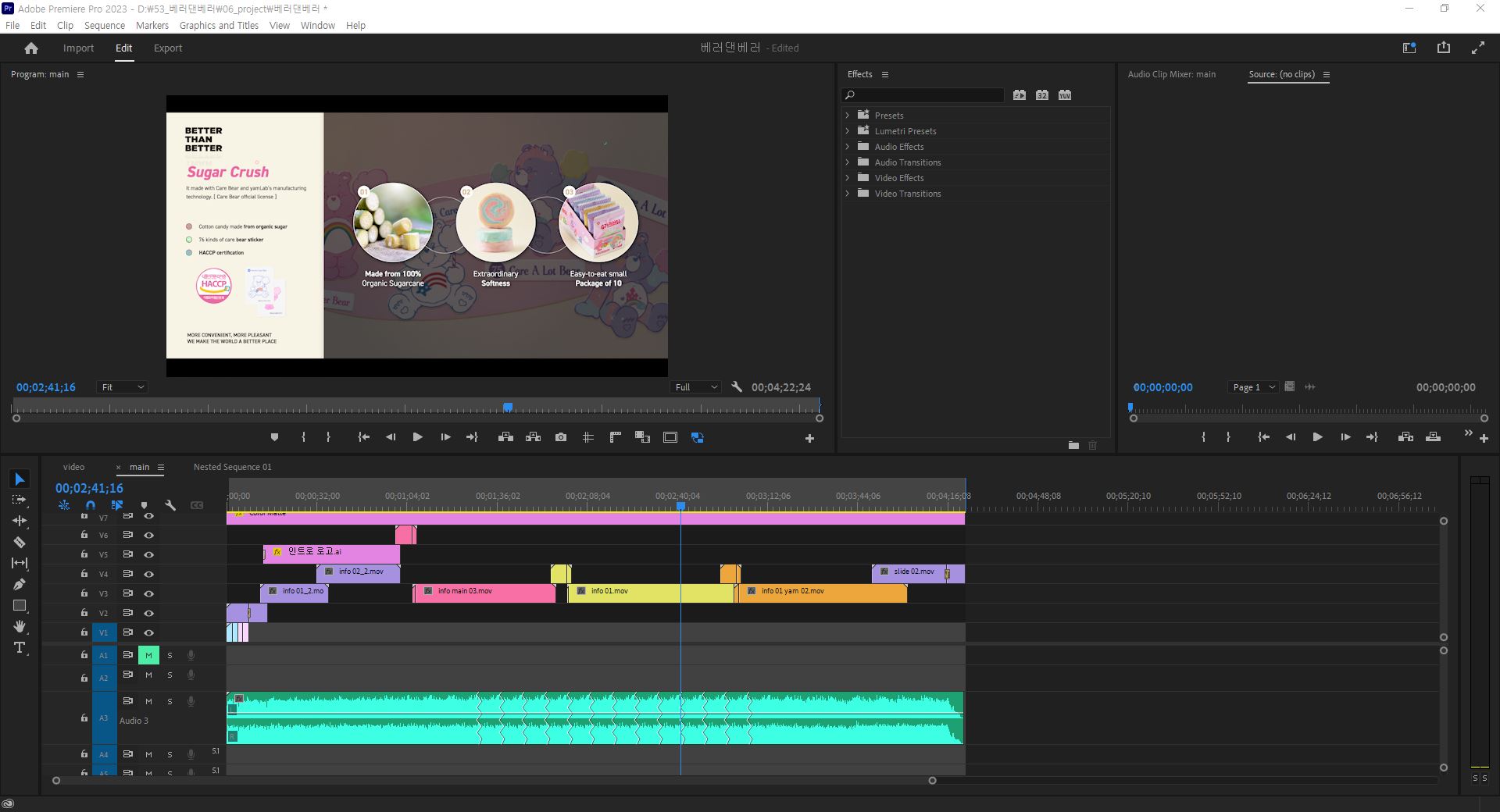Expand the Presets effects folder
This screenshot has width=1500, height=812.
[847, 115]
